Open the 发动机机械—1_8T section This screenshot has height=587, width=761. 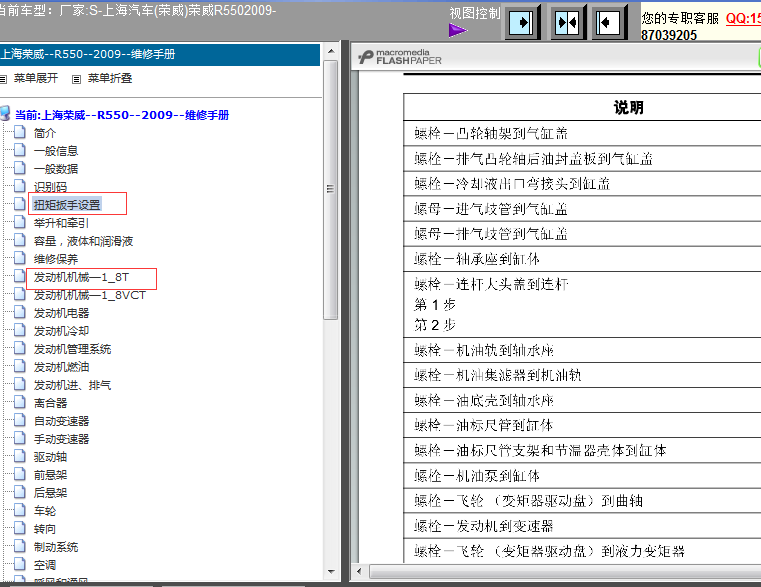point(81,277)
